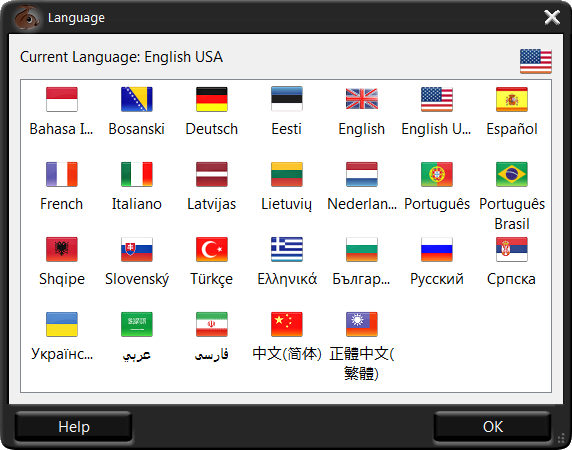
Task: Choose the Arabic Saudi flag icon
Action: (137, 324)
